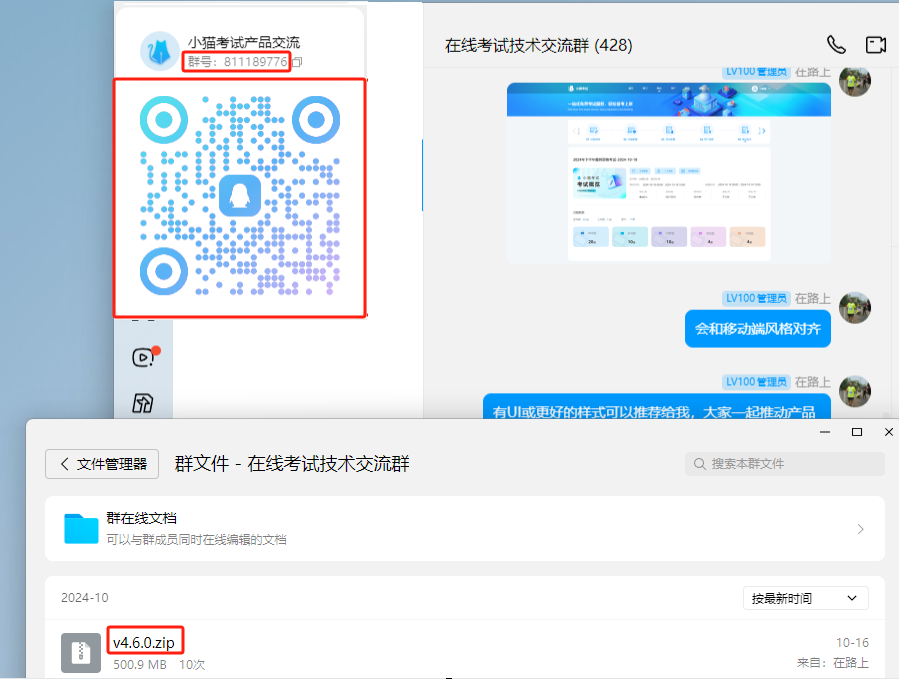The height and width of the screenshot is (679, 899).
Task: Start a voice call in the group chat
Action: 837,44
